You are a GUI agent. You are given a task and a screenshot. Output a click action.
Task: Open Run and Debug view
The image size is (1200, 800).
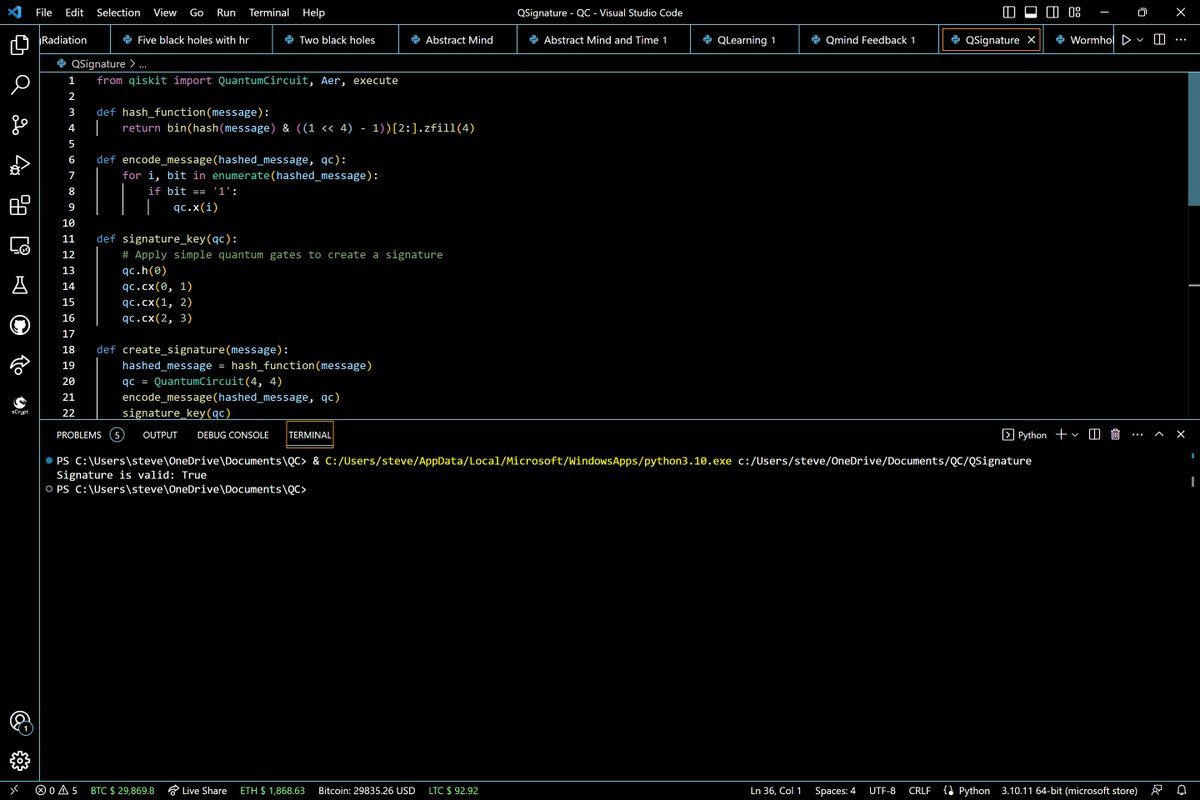tap(19, 165)
